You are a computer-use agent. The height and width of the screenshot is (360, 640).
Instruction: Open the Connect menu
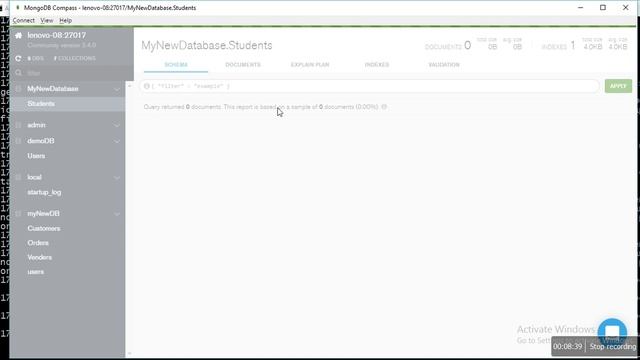(x=24, y=20)
